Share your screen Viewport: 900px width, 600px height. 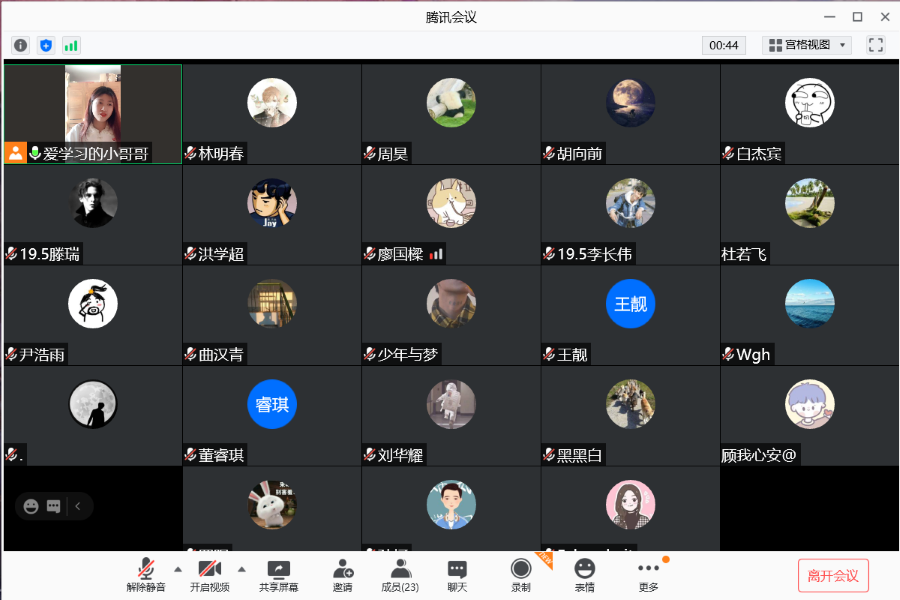tap(278, 575)
